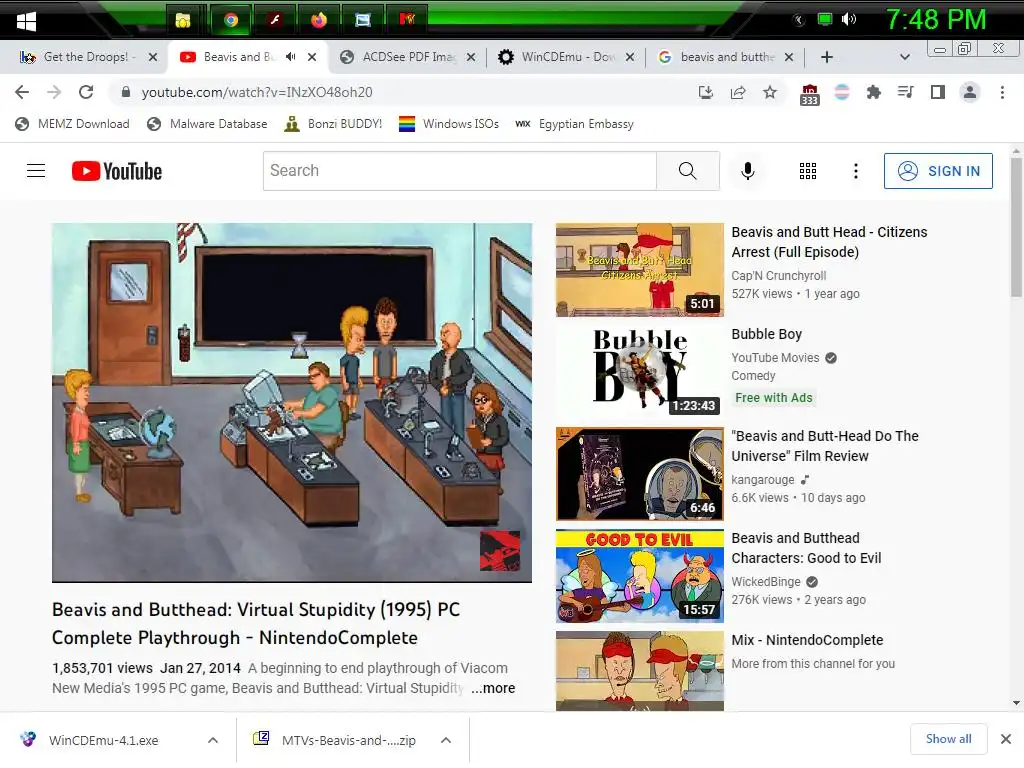Expand the video description with ...more

click(493, 688)
